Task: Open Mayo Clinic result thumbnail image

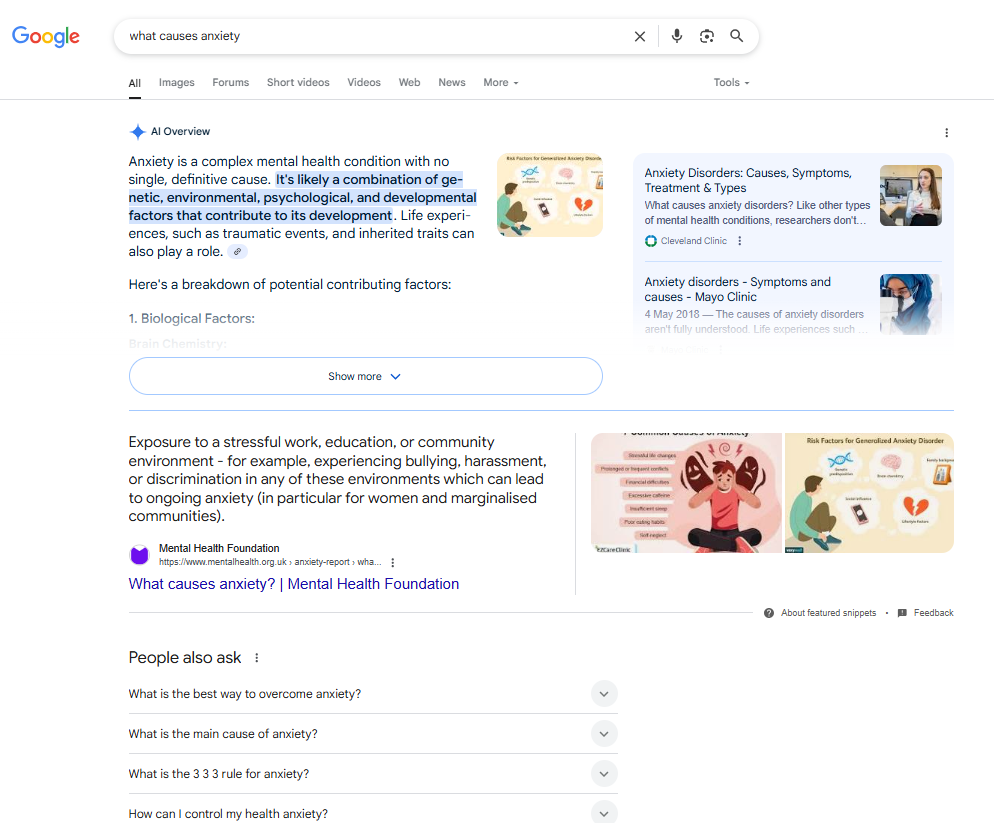Action: pyautogui.click(x=910, y=304)
